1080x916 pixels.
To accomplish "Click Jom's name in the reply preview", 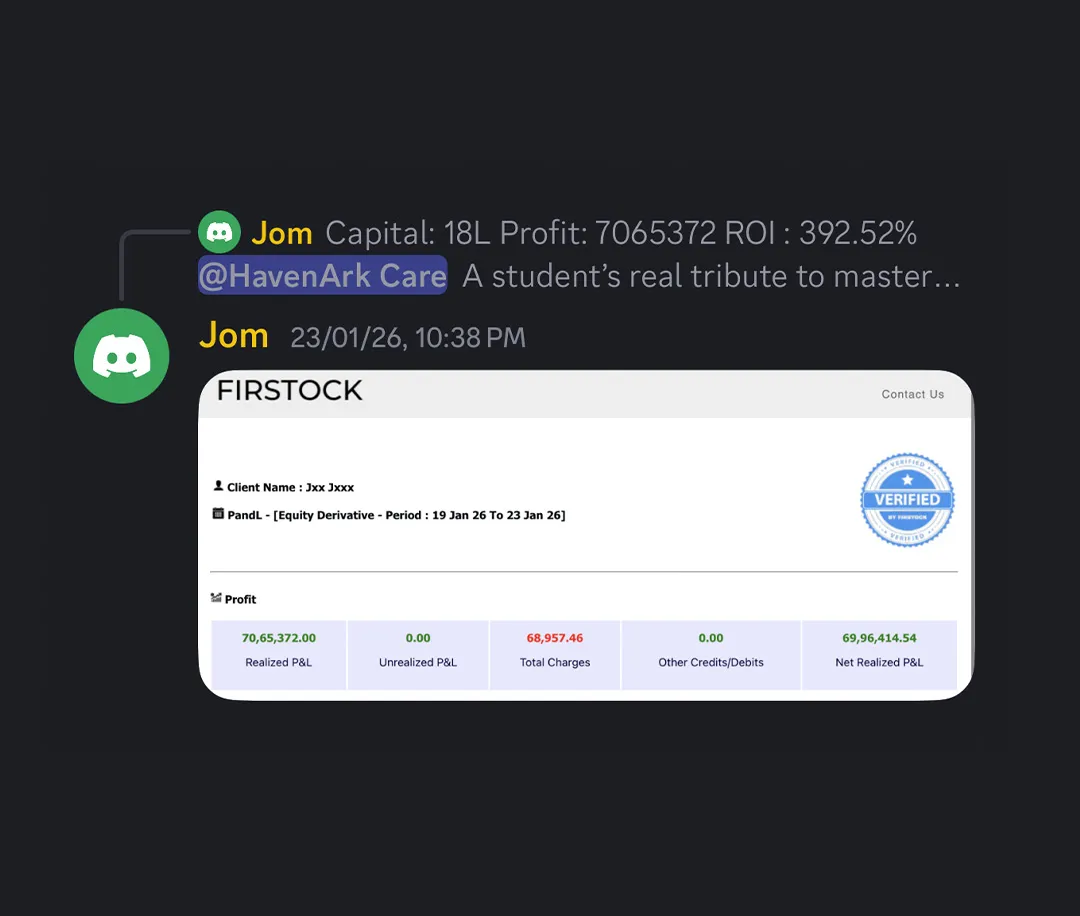I will click(x=282, y=233).
